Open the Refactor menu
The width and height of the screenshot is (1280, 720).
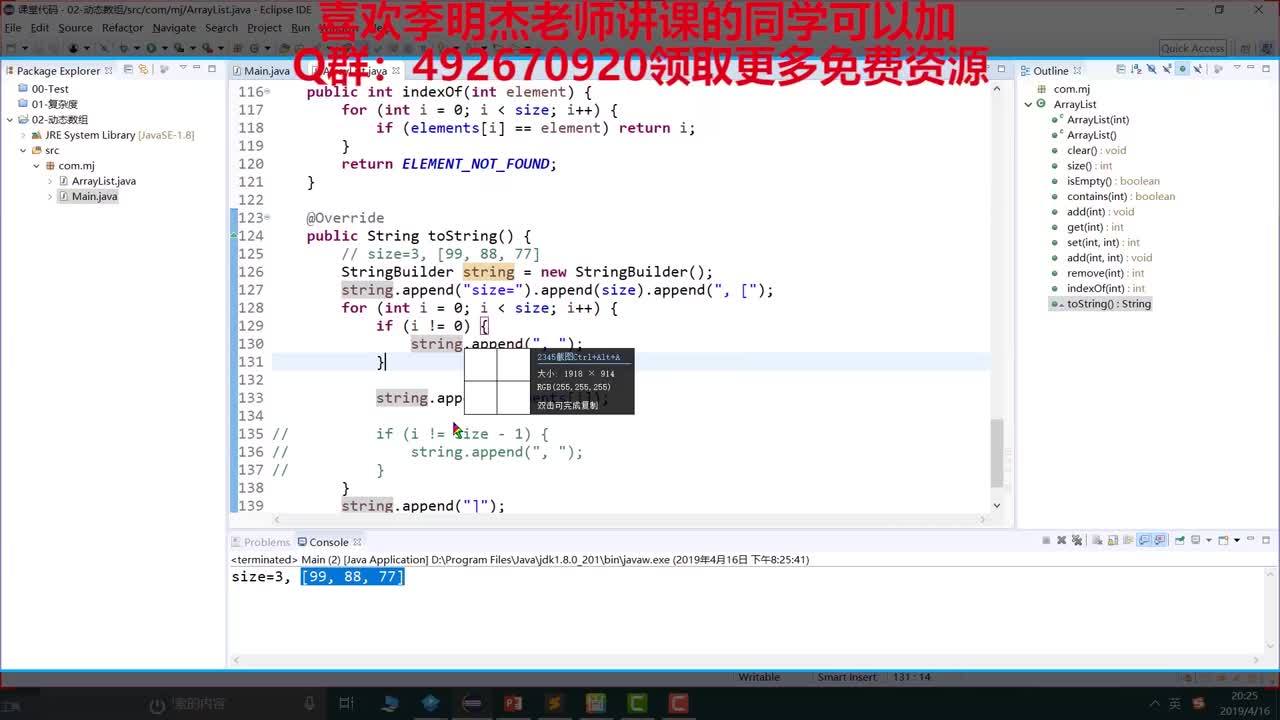point(122,28)
